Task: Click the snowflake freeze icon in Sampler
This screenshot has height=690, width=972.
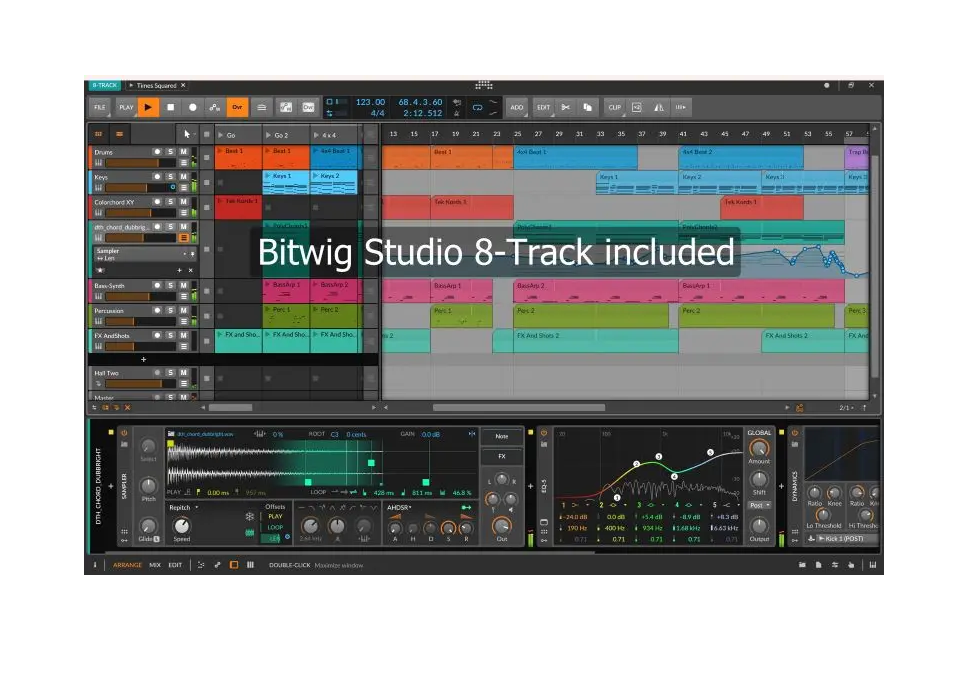Action: click(x=250, y=517)
